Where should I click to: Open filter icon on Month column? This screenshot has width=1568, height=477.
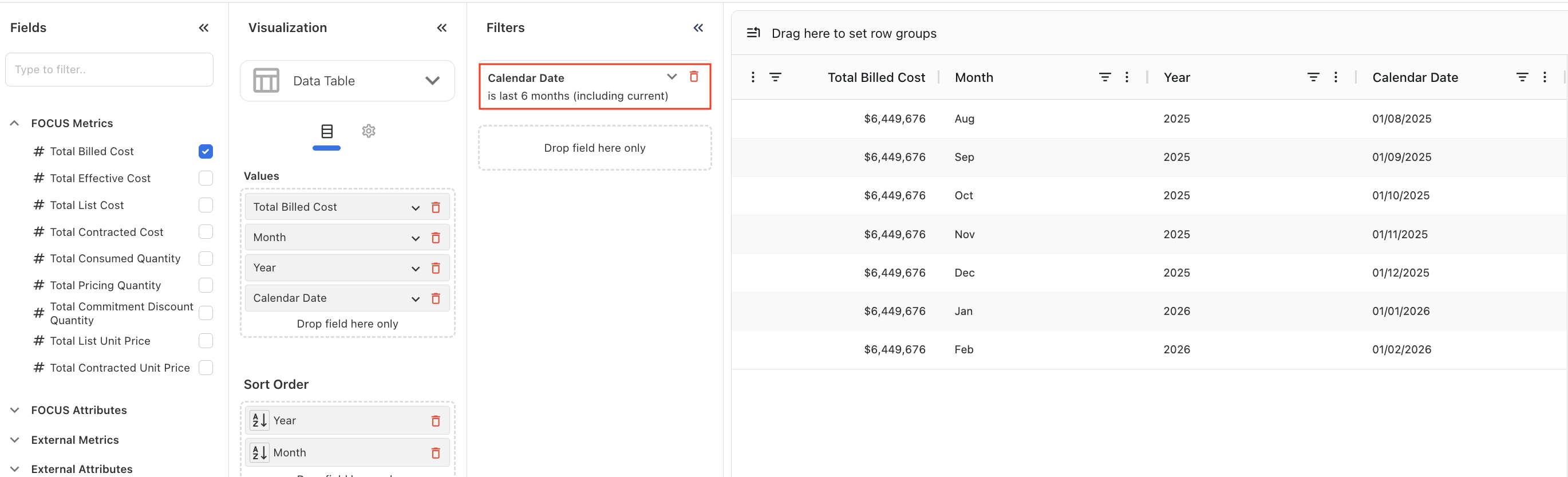(x=1104, y=77)
